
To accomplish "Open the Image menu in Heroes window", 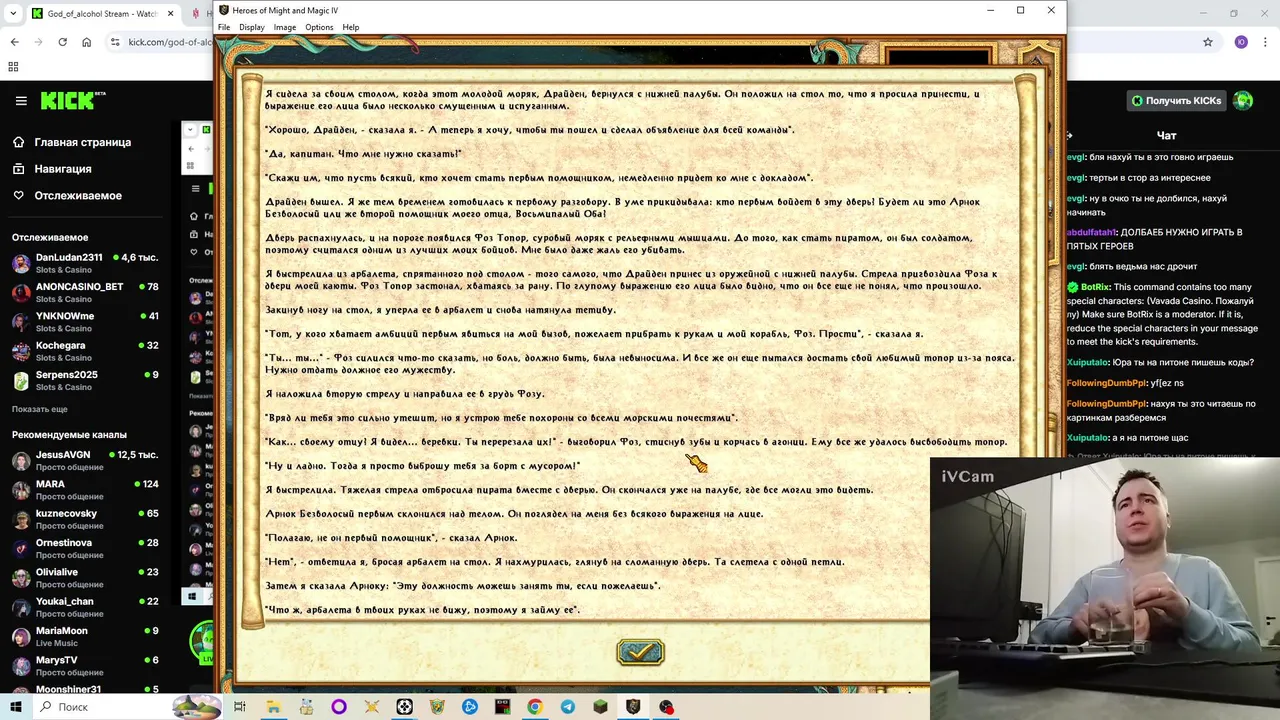I will click(x=285, y=27).
